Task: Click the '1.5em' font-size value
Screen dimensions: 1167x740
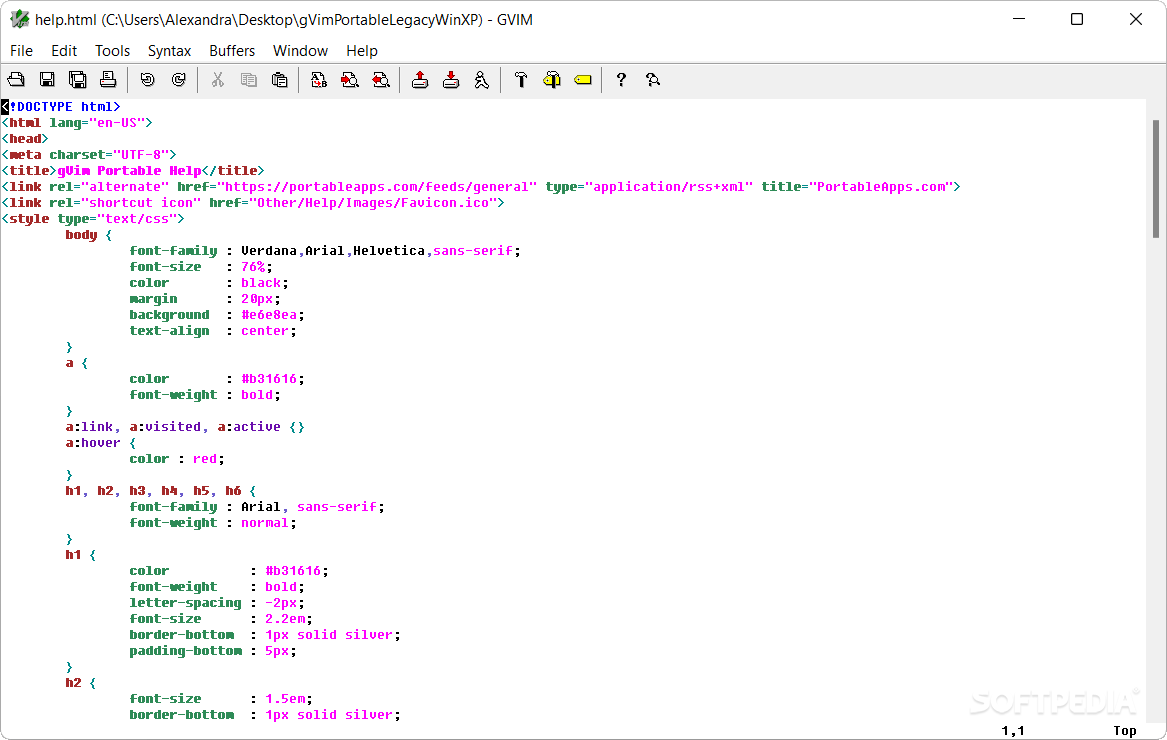Action: (x=285, y=698)
